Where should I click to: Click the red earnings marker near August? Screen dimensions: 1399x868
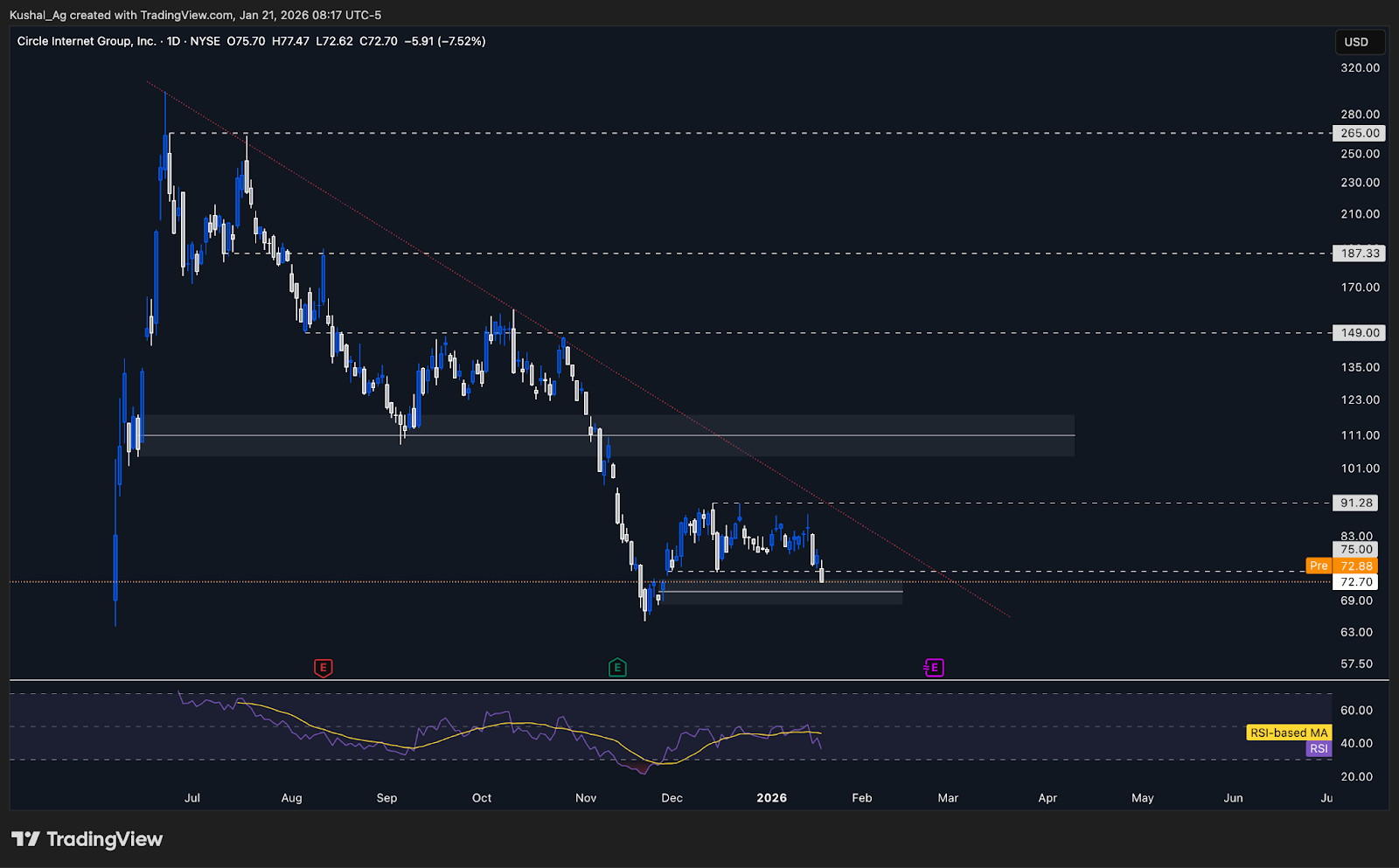tap(323, 668)
